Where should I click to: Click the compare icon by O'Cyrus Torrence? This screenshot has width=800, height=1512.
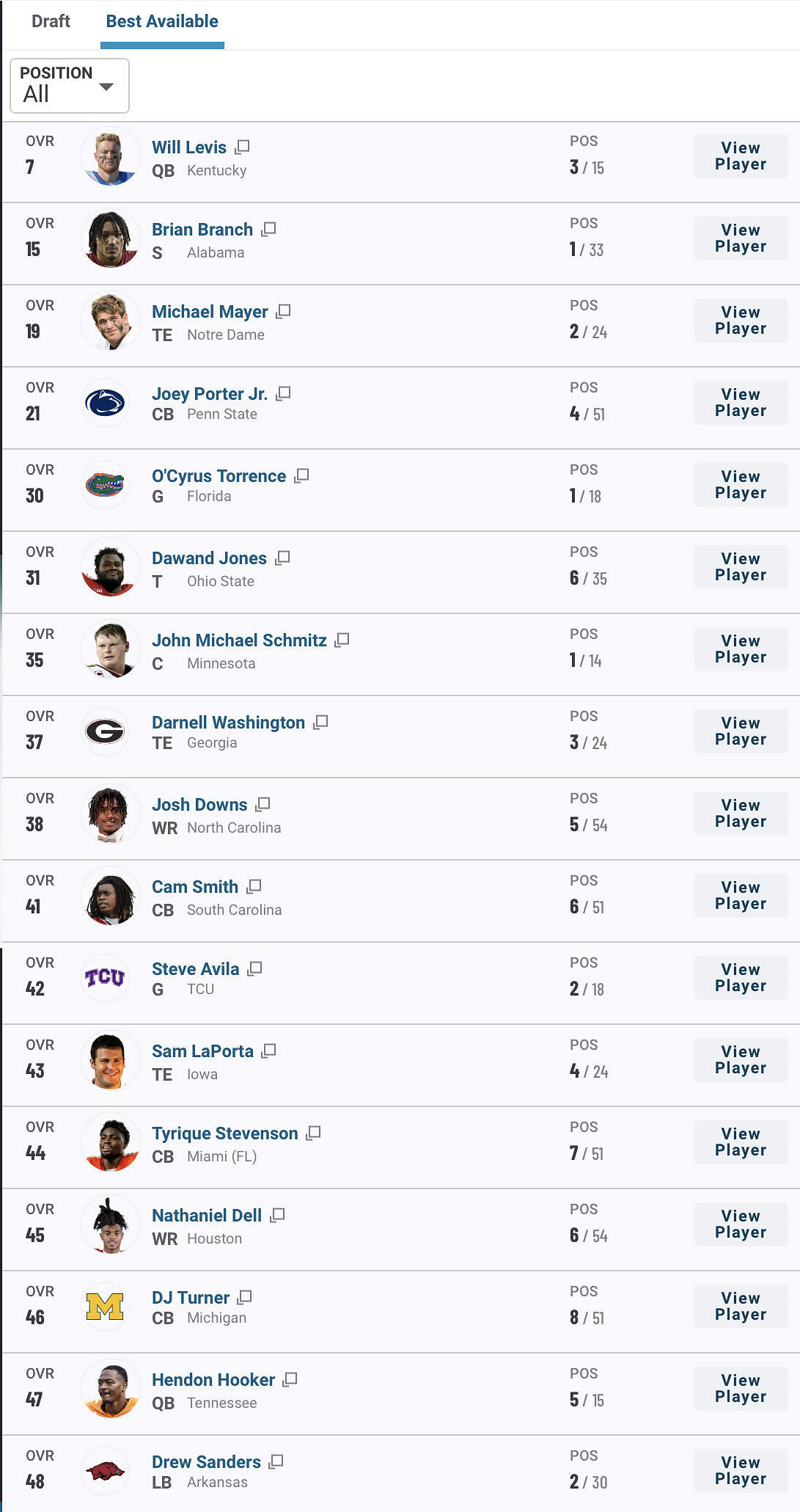point(301,475)
